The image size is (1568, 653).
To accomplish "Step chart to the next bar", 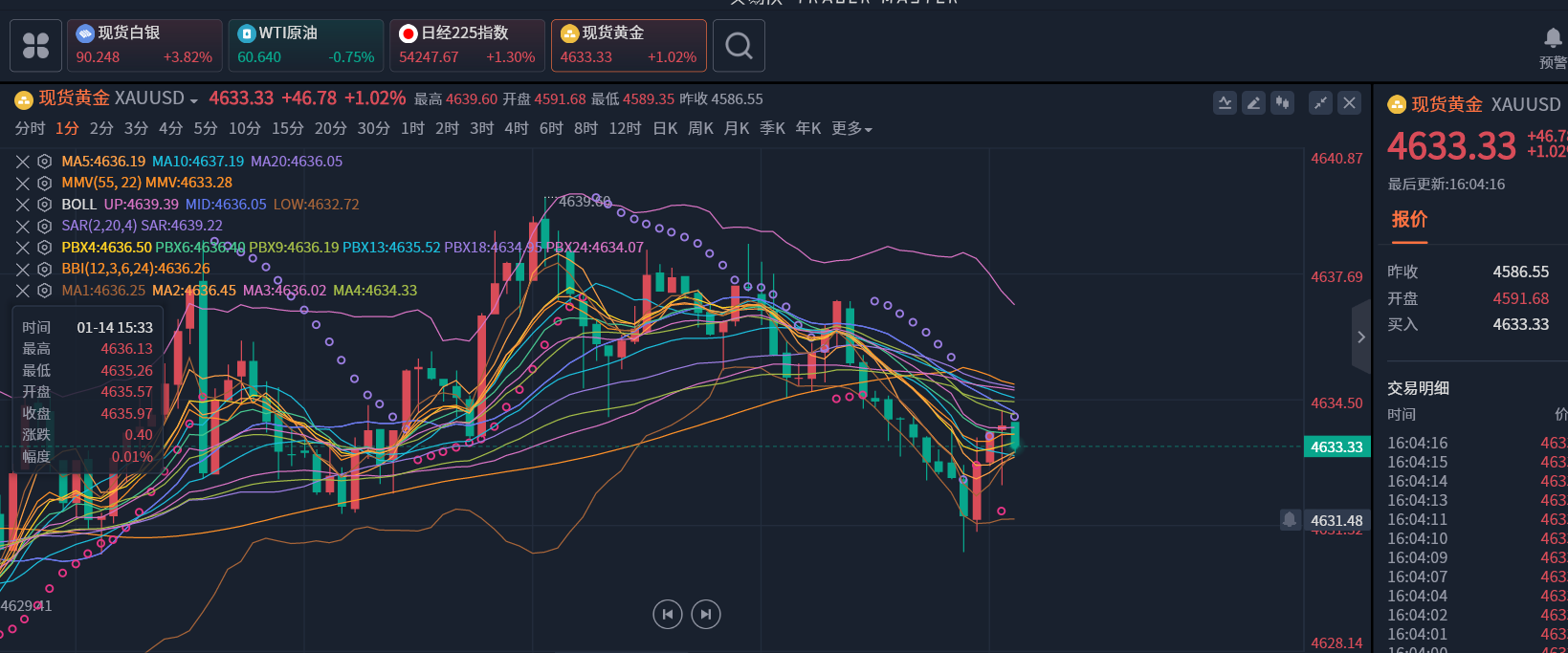I will 706,614.
